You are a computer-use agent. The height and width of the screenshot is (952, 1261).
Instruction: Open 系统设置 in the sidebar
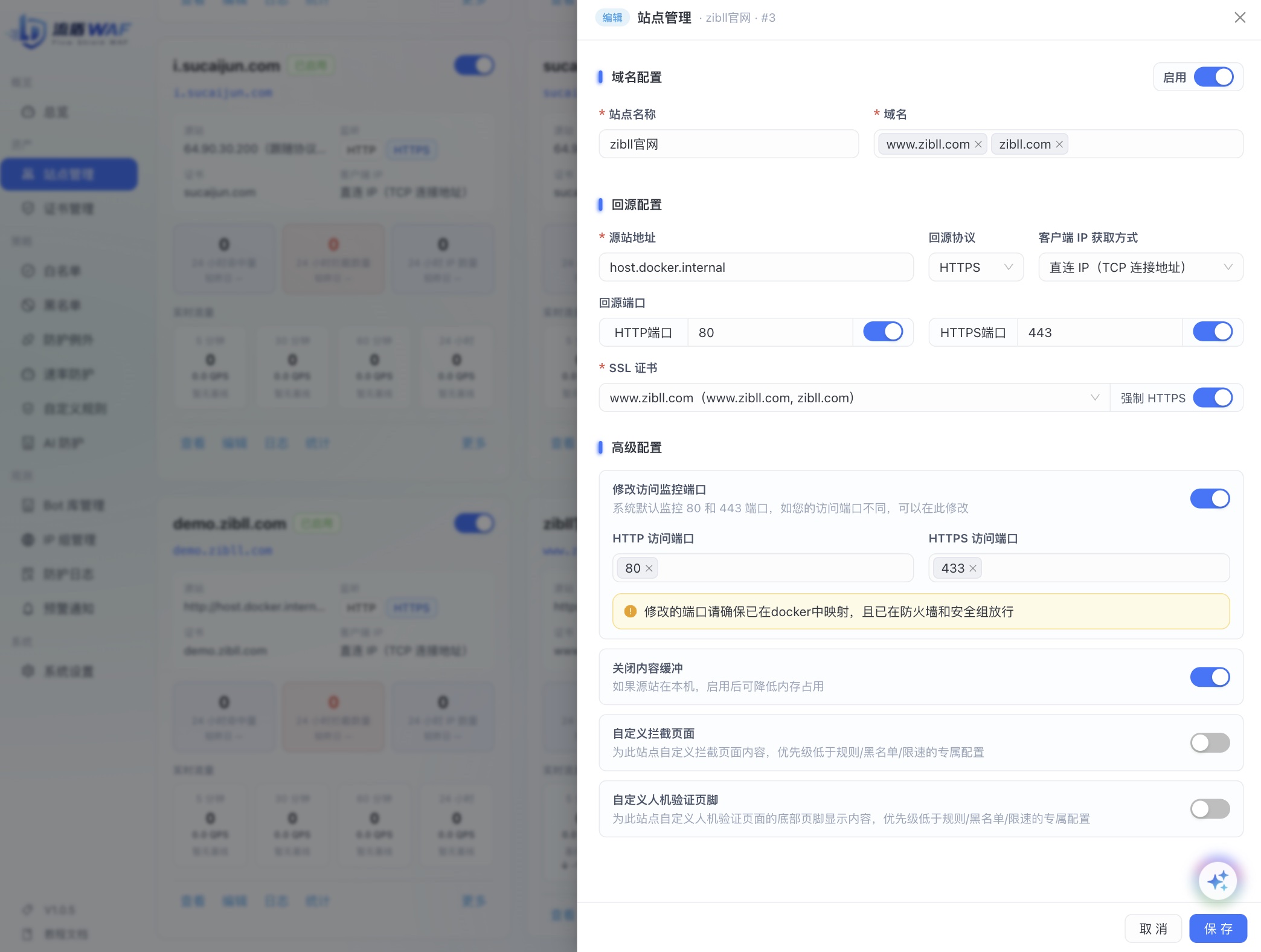click(x=69, y=671)
